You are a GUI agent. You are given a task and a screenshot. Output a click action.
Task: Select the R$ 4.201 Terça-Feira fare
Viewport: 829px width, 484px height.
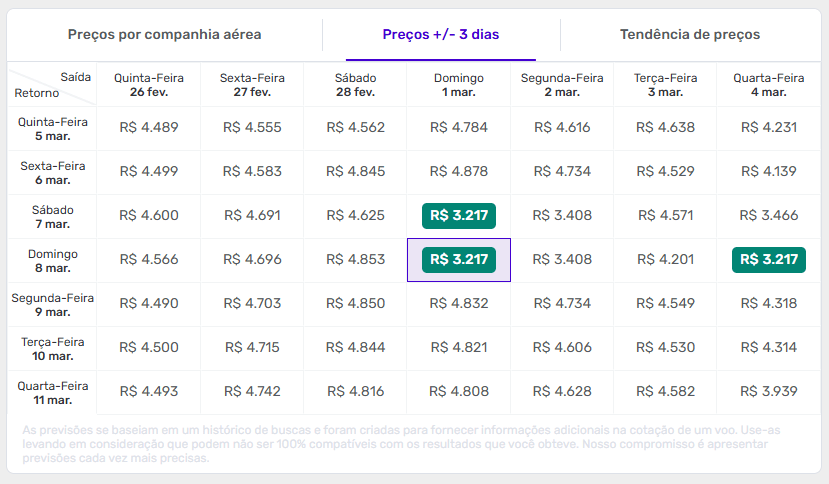coord(665,260)
